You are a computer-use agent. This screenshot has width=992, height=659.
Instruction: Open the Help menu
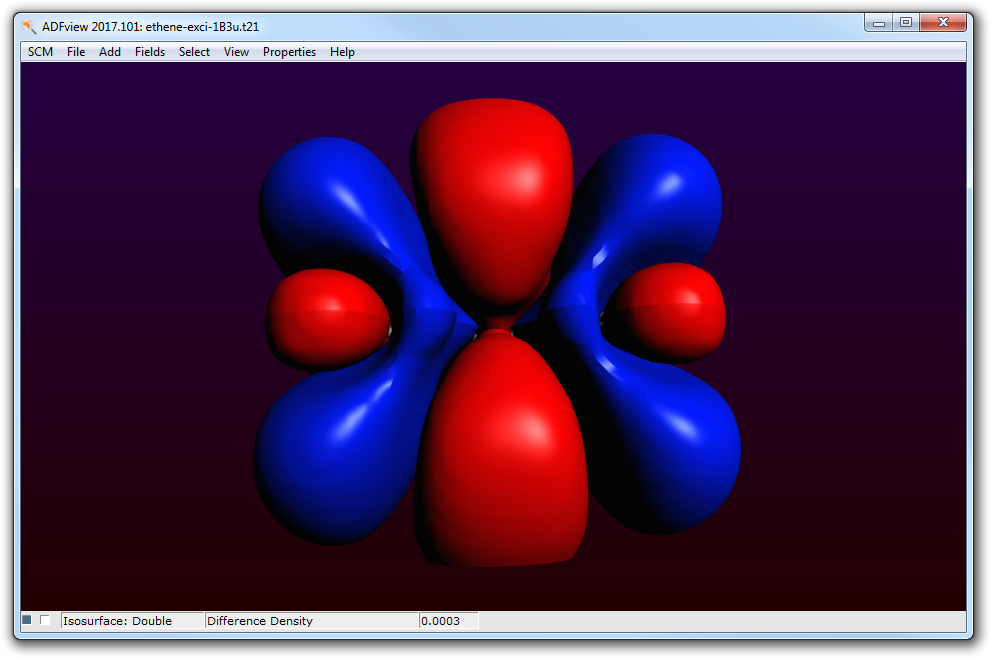coord(342,52)
